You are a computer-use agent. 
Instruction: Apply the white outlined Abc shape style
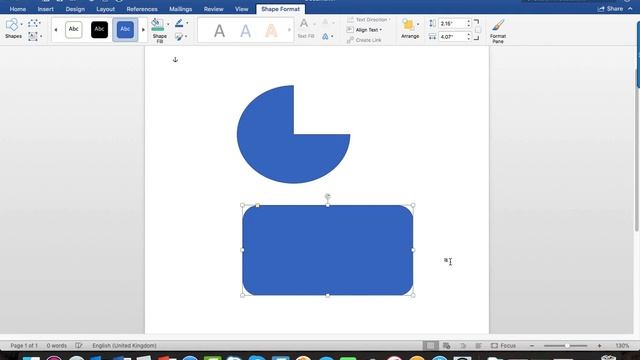pyautogui.click(x=73, y=29)
